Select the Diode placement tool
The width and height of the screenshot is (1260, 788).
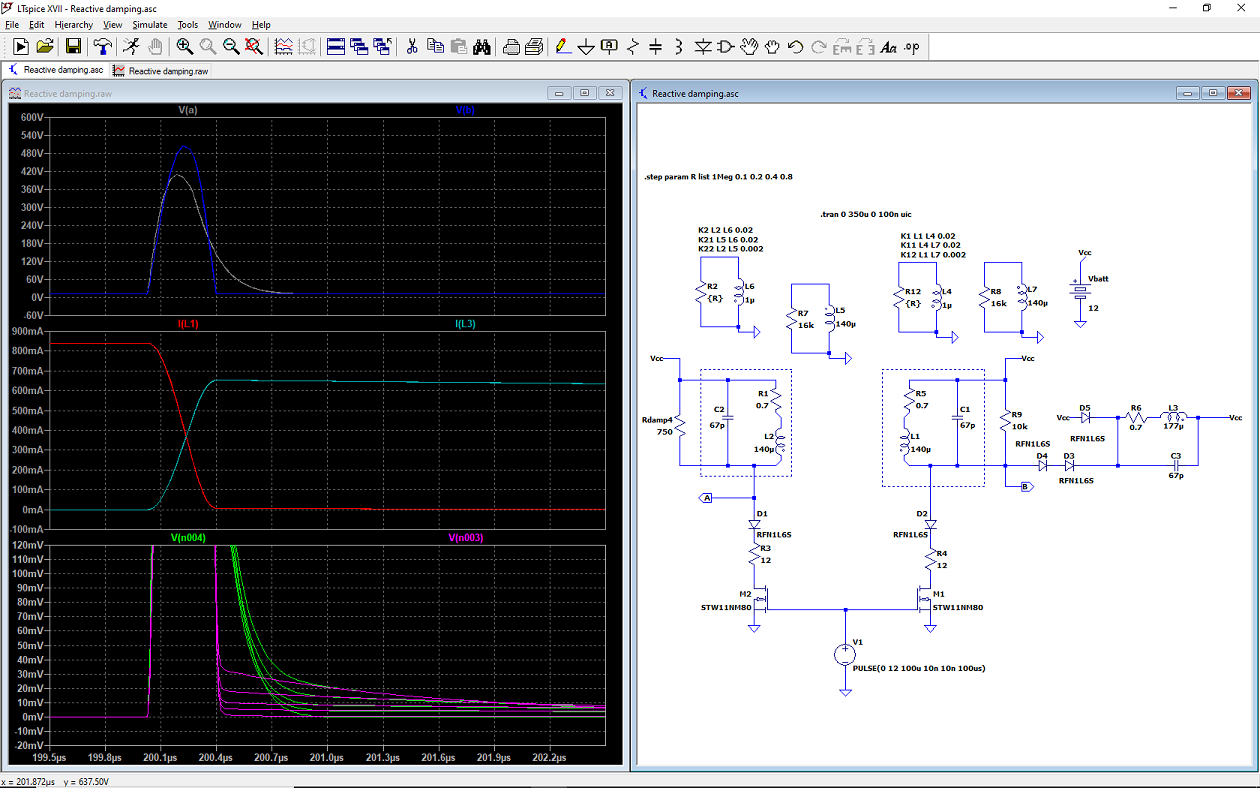[702, 46]
